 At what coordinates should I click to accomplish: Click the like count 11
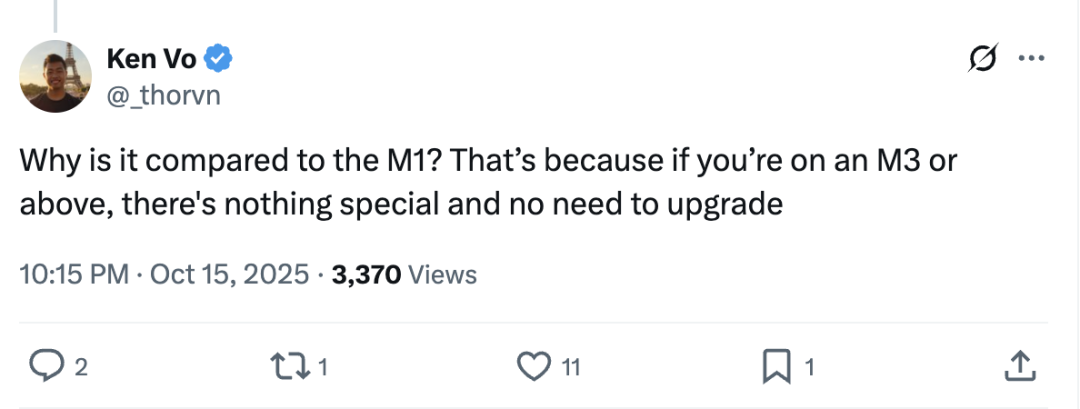click(x=571, y=368)
